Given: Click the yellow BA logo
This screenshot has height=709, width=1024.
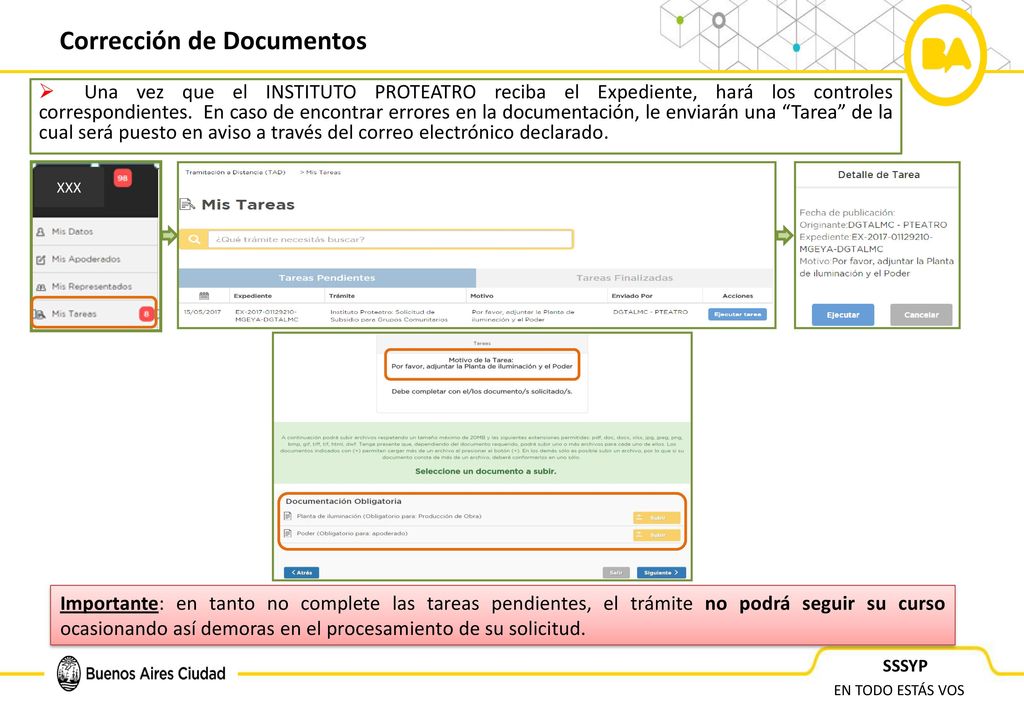Looking at the screenshot, I should click(946, 55).
